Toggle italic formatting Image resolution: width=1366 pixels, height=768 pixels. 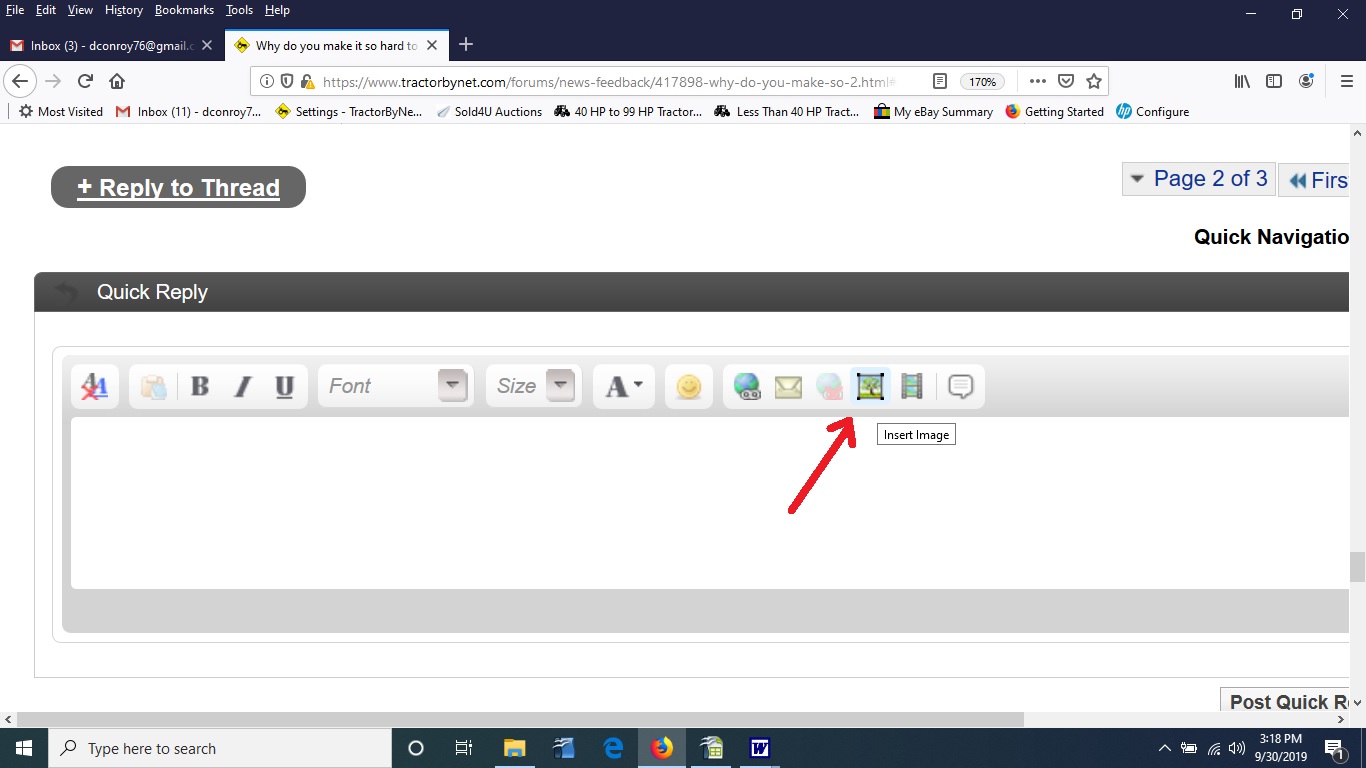(242, 386)
